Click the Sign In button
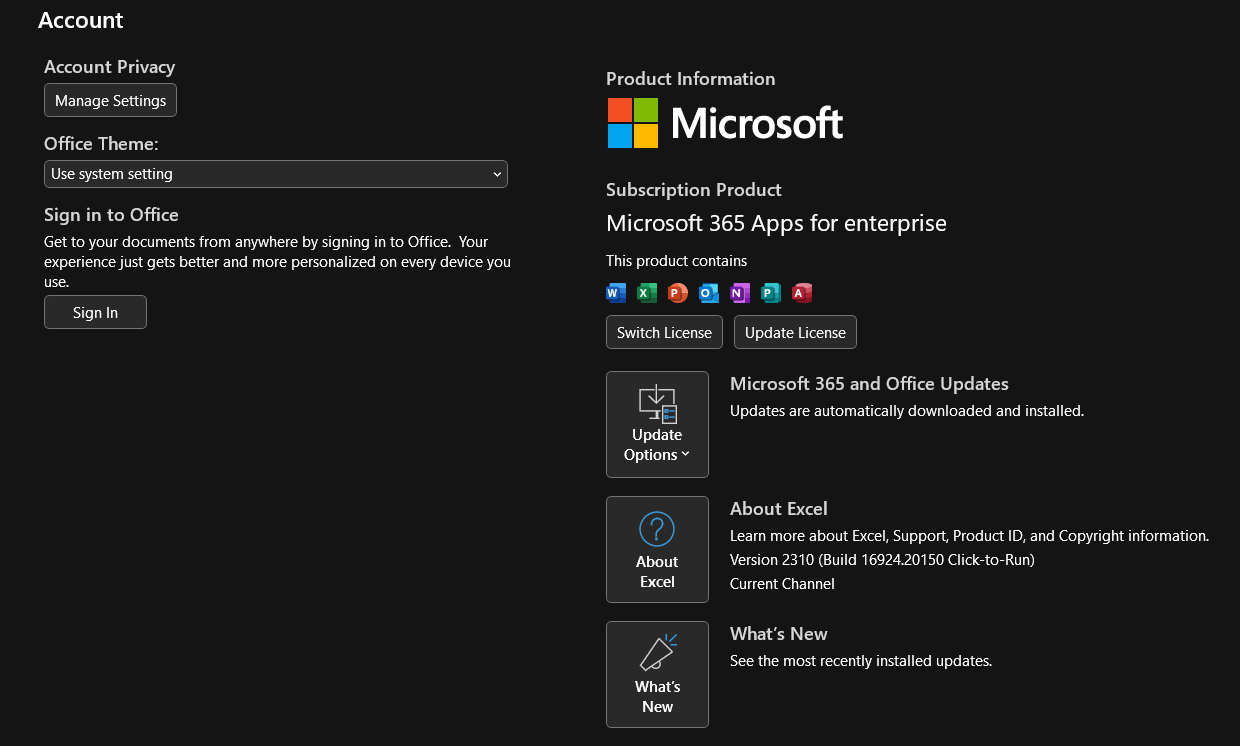 point(95,312)
